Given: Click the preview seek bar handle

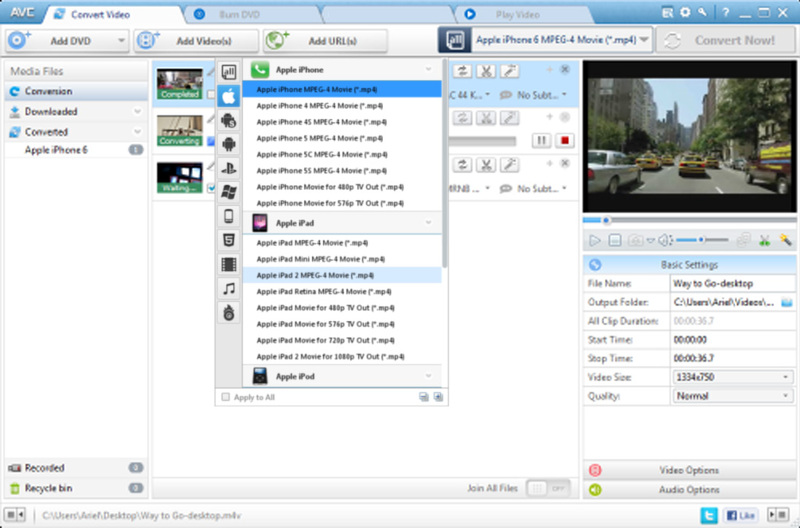Looking at the screenshot, I should (x=606, y=220).
